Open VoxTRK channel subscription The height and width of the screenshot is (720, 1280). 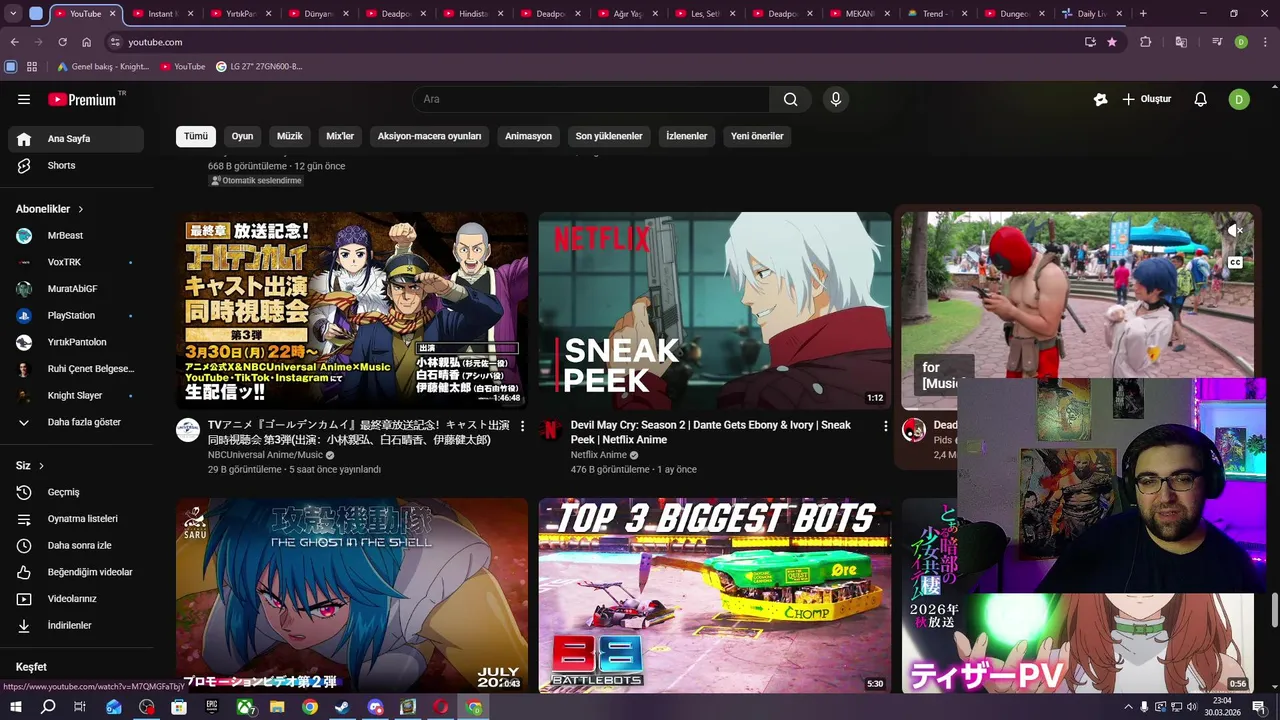tap(76, 262)
